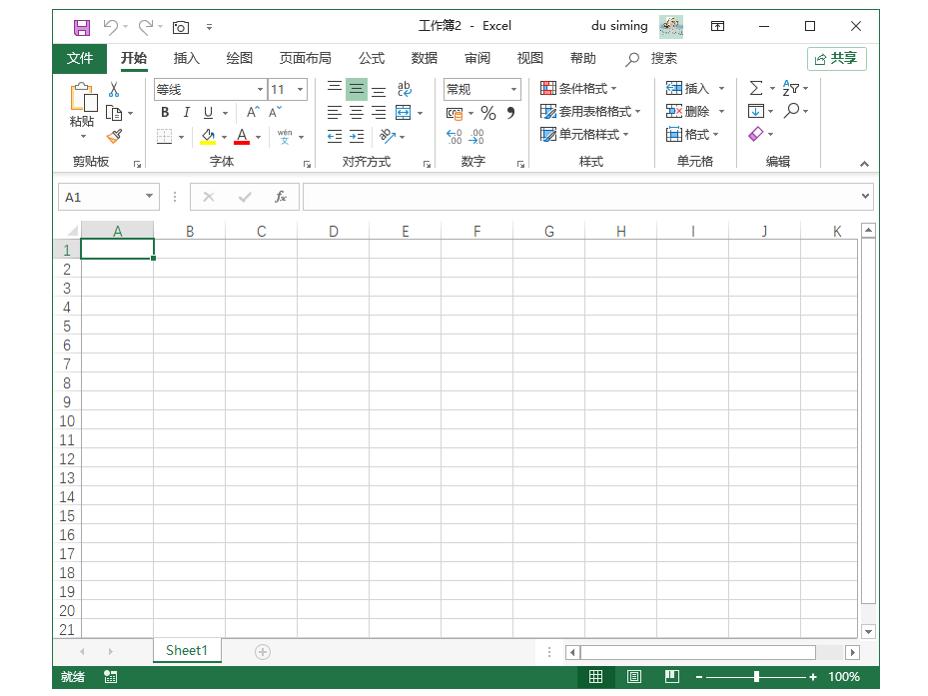
Task: Open the number format dropdown showing 常规
Action: 514,90
